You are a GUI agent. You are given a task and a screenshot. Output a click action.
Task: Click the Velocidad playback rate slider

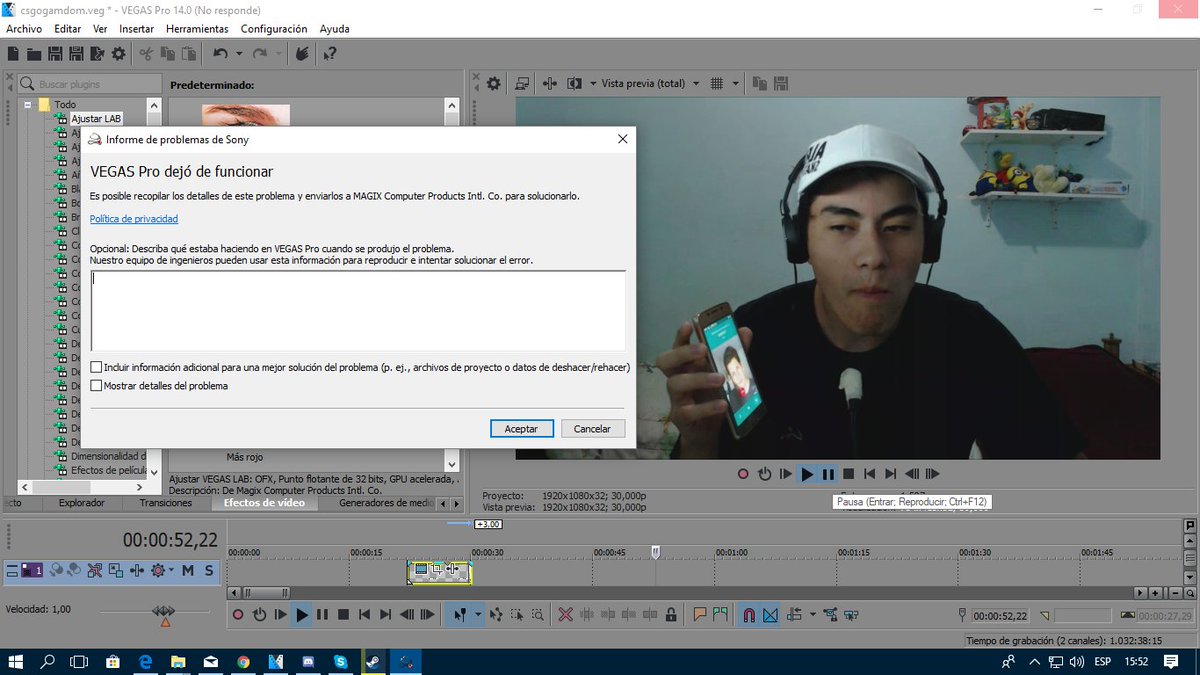pyautogui.click(x=164, y=610)
